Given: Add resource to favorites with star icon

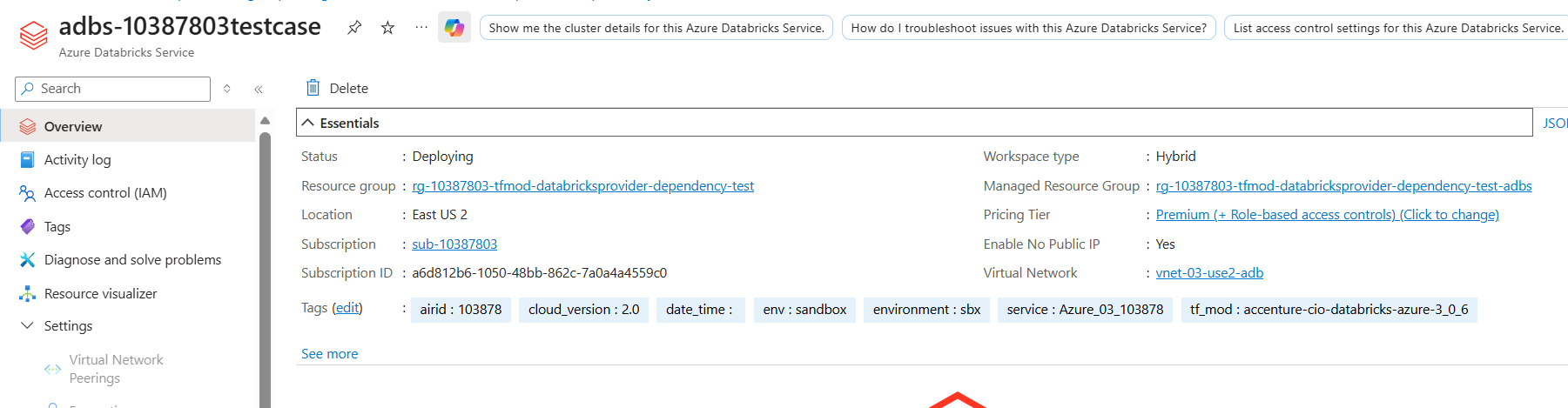Looking at the screenshot, I should pos(388,28).
